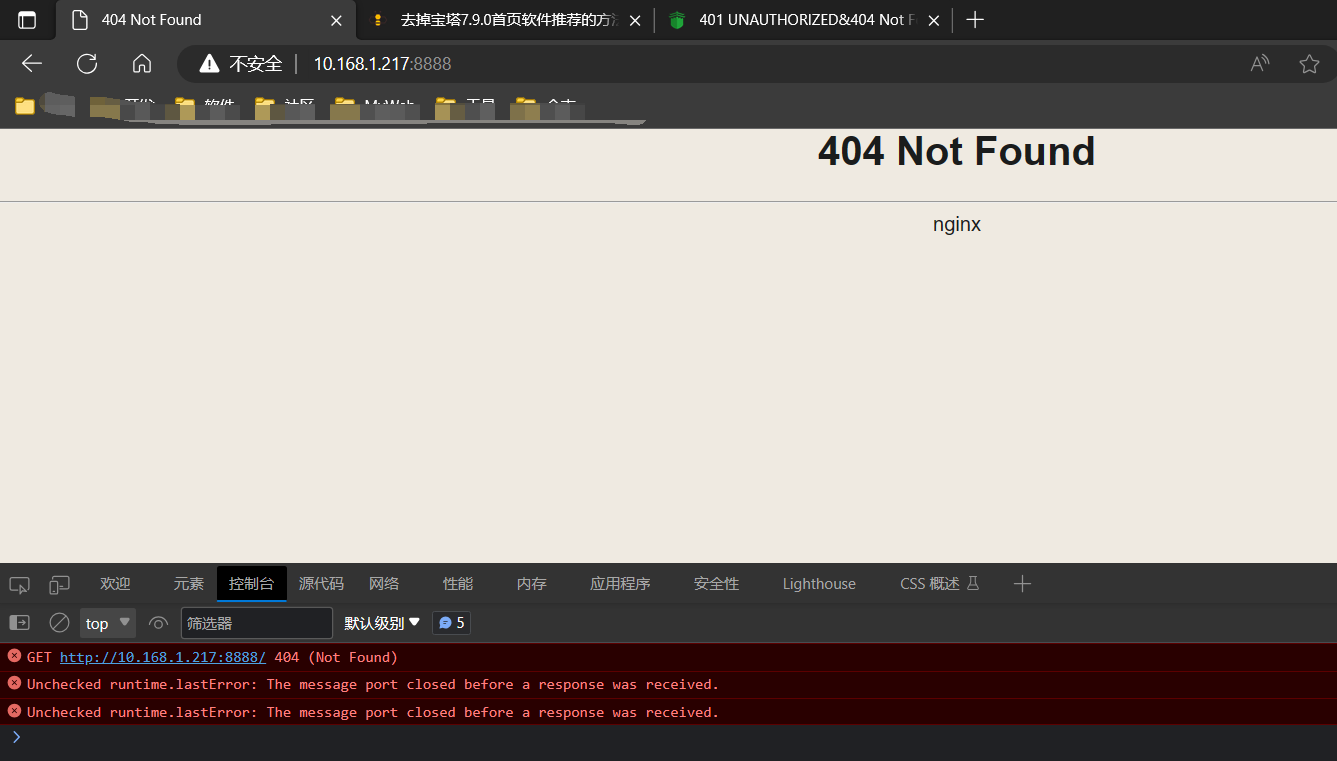The image size is (1337, 761).
Task: Switch to the 404 Not Found tab
Action: [x=205, y=20]
